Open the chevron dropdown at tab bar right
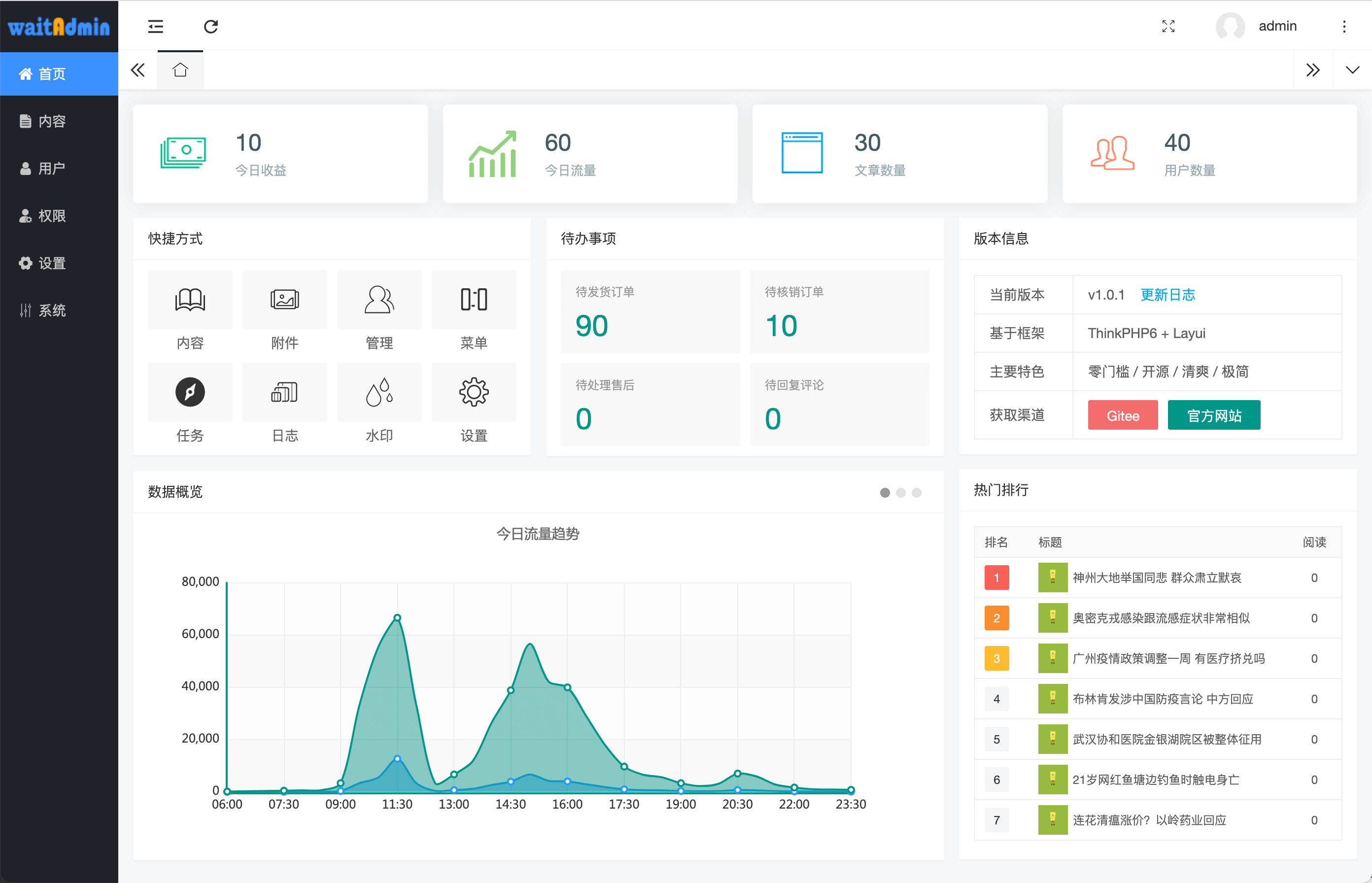 (x=1352, y=69)
